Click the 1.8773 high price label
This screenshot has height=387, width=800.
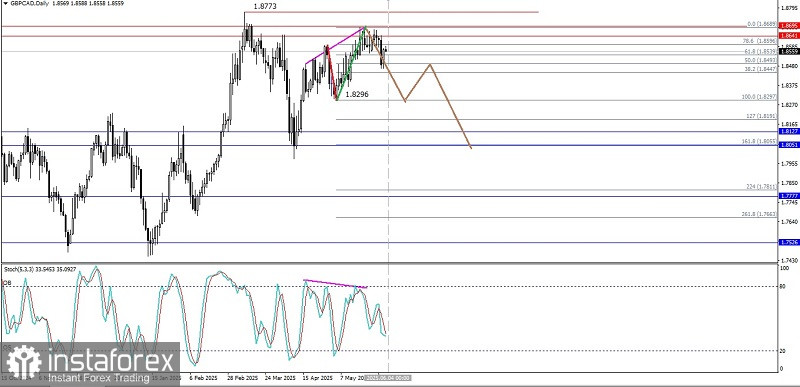click(x=265, y=7)
